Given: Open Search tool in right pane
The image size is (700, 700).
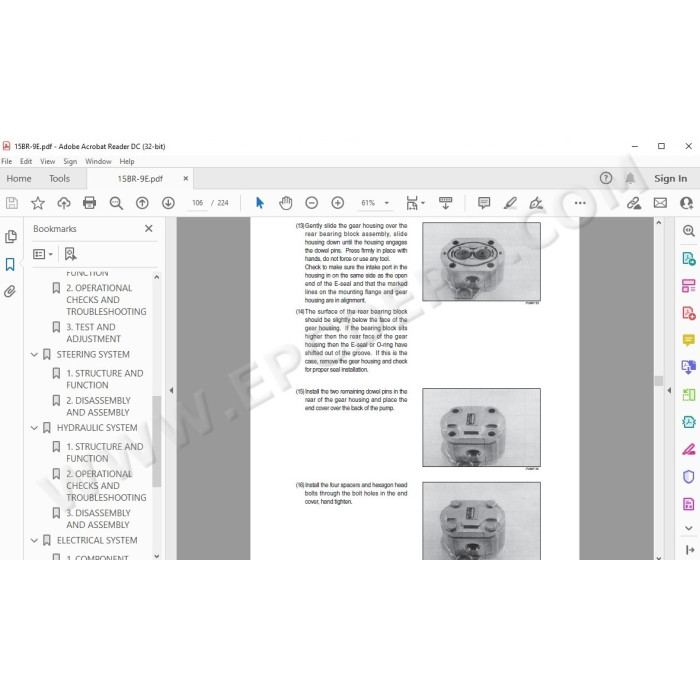Looking at the screenshot, I should 688,231.
